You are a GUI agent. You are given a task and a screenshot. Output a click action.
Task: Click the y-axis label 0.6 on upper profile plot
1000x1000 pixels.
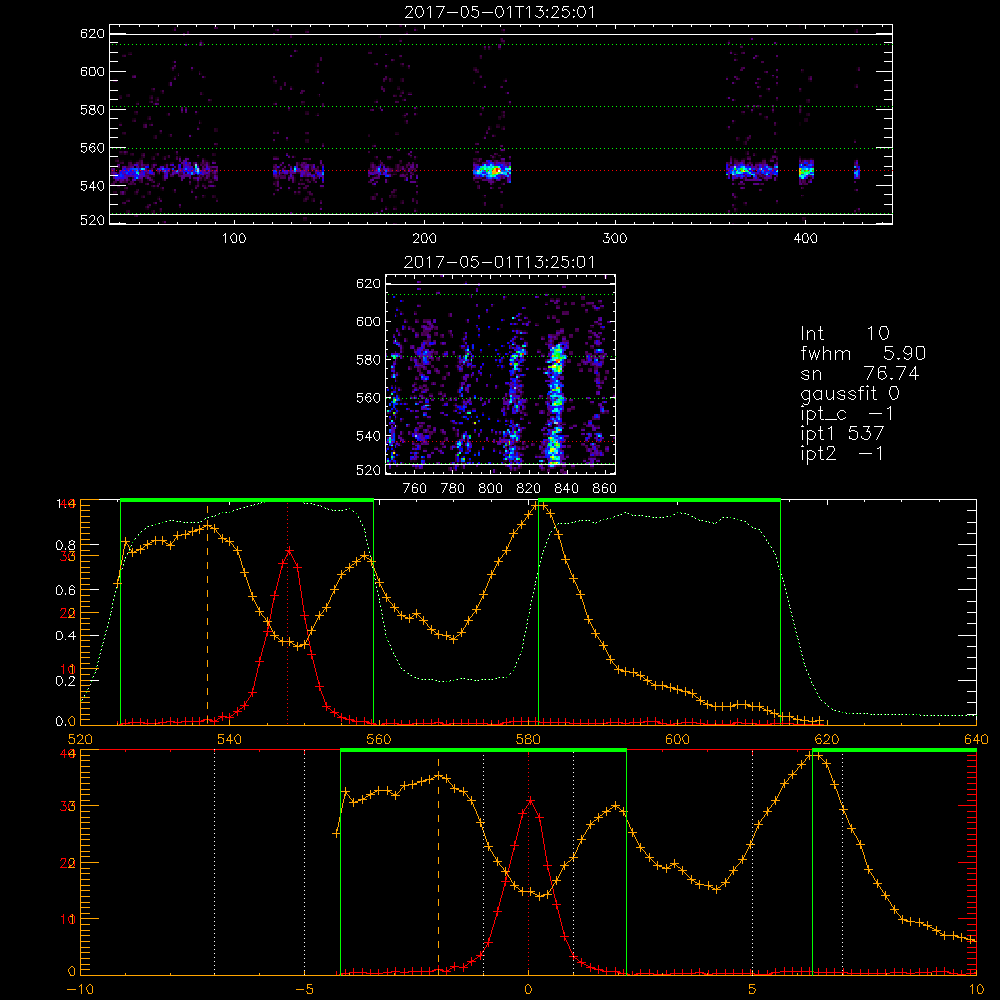[65, 591]
